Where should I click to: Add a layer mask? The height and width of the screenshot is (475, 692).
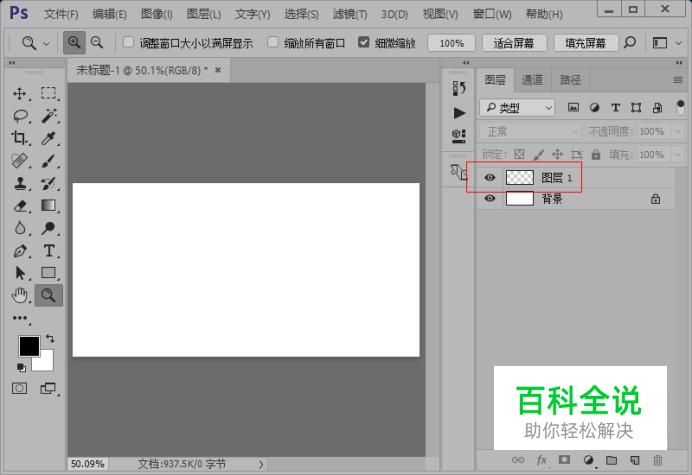[564, 460]
